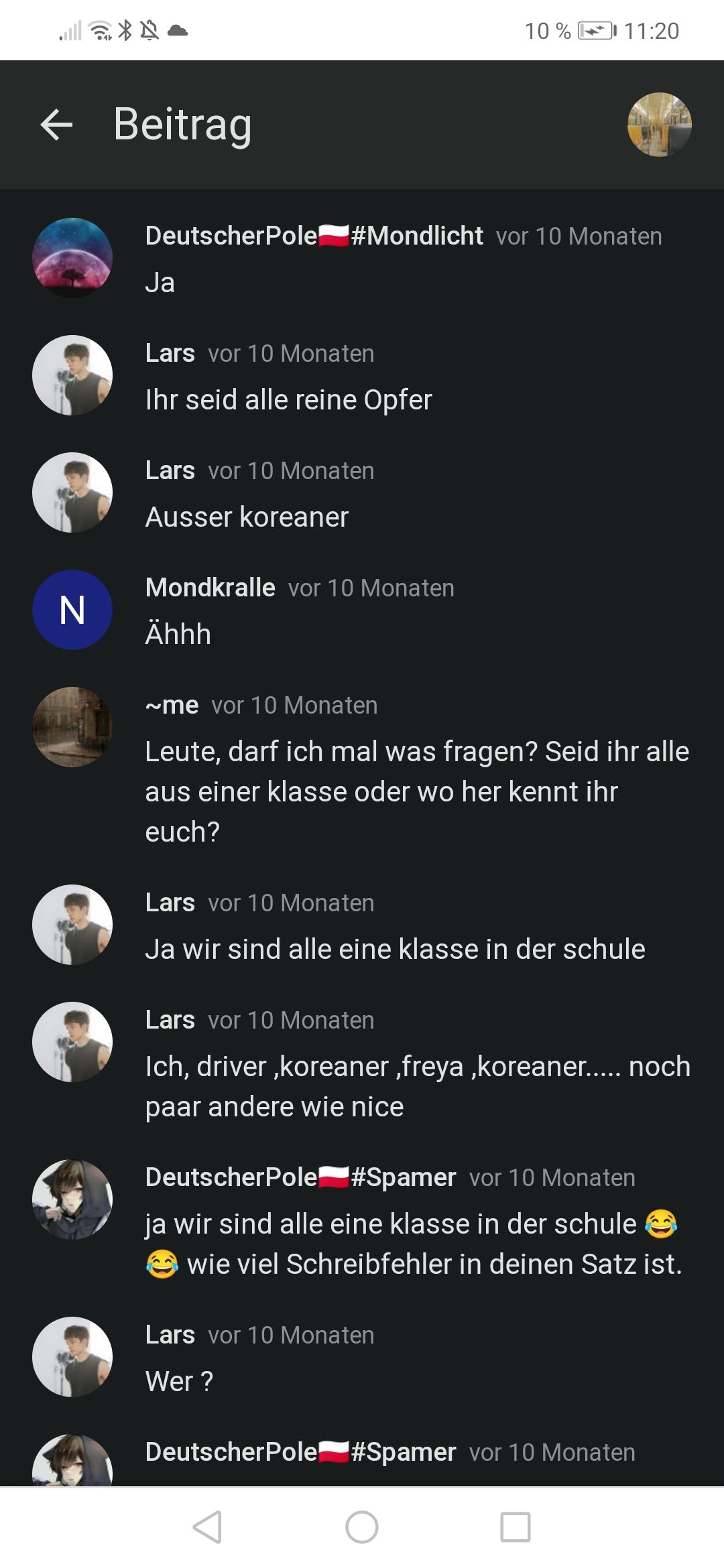
Task: Open recent apps square button
Action: tap(515, 1527)
